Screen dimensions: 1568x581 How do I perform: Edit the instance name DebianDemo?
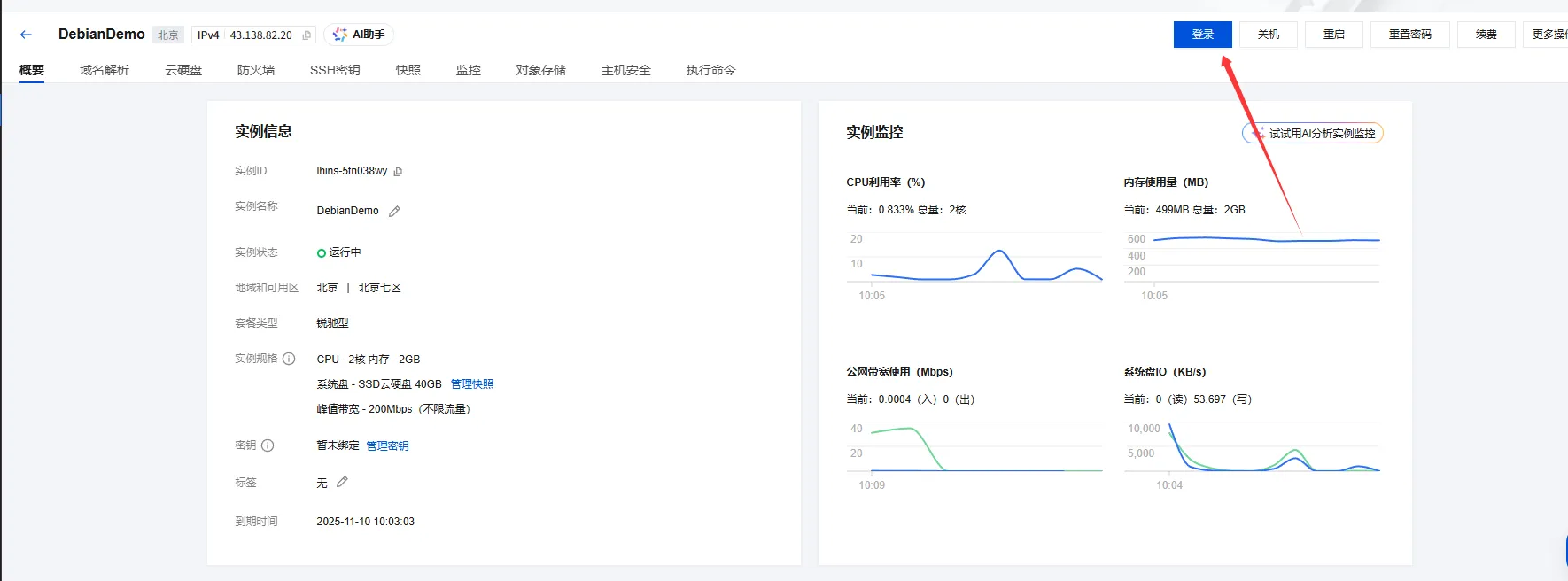coord(394,212)
